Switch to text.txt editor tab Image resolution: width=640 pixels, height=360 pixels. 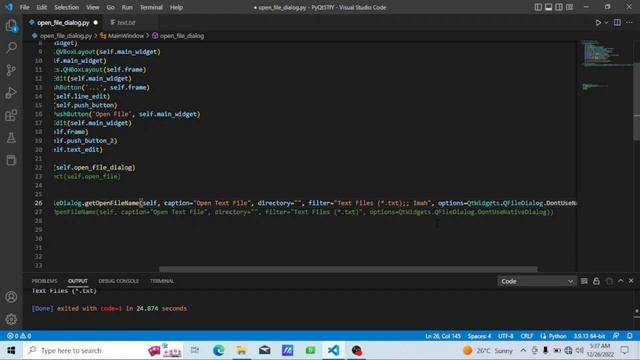click(x=127, y=22)
